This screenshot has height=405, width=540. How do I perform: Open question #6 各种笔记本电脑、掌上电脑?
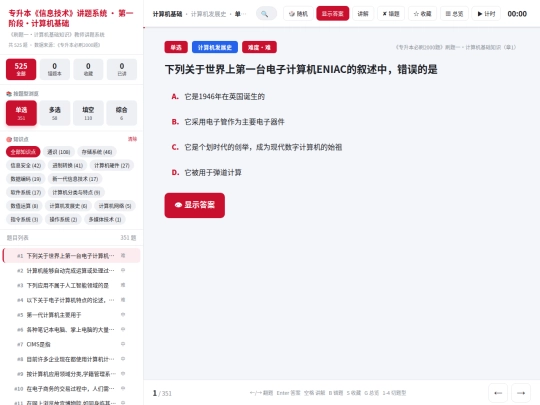coord(71,330)
